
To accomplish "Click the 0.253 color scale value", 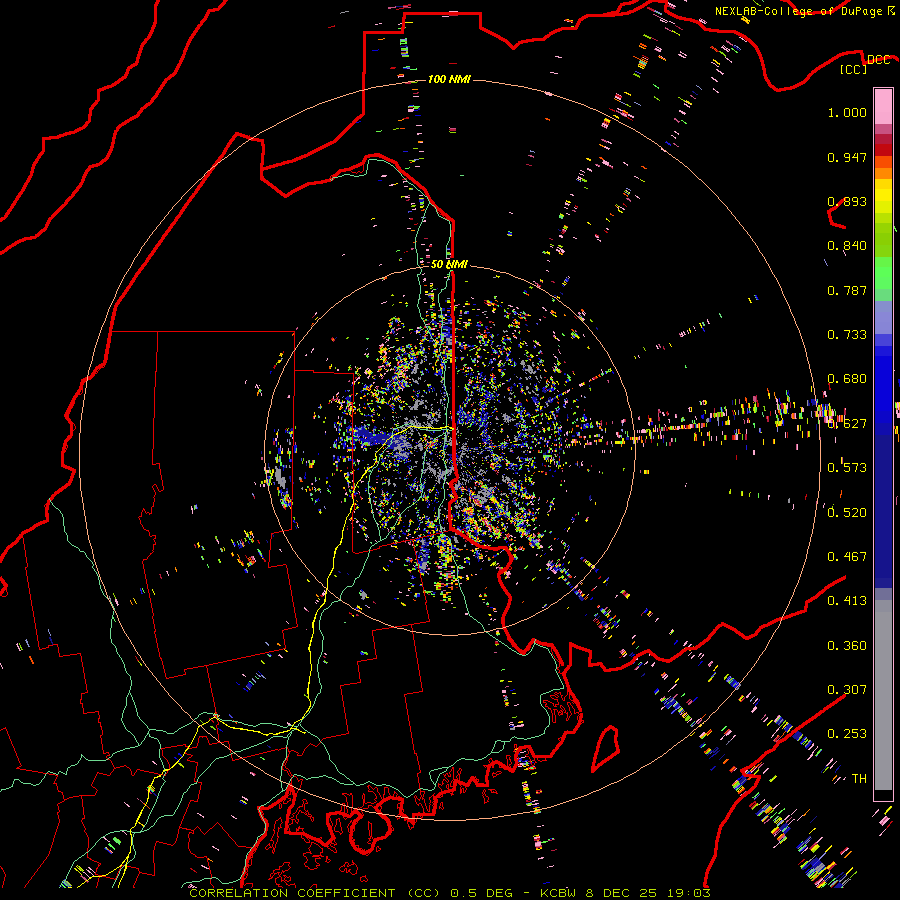I will pos(847,734).
